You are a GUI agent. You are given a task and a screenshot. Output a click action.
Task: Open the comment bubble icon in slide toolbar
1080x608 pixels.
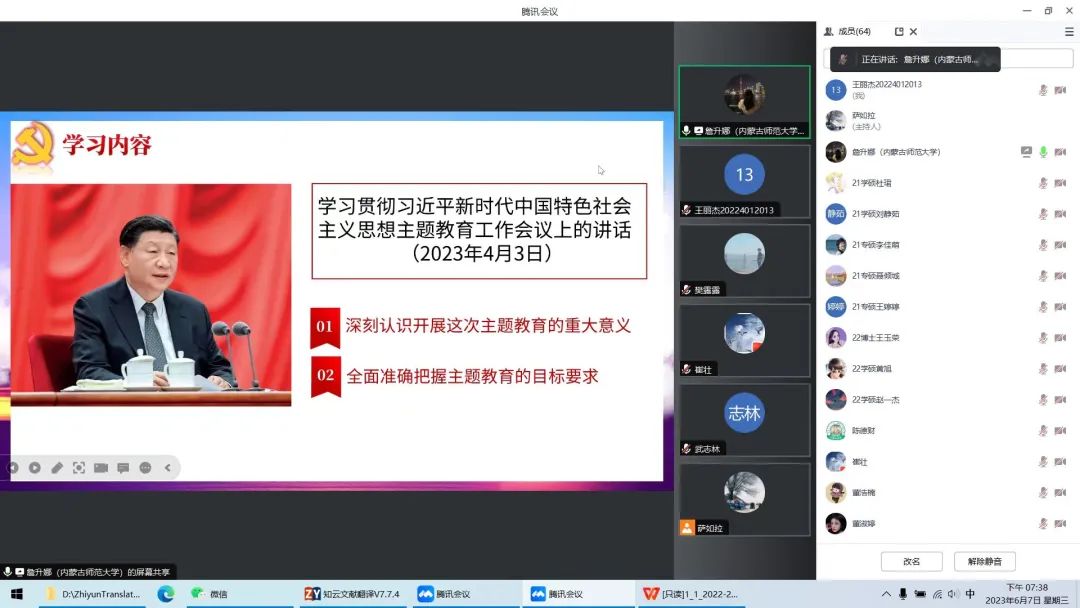123,467
